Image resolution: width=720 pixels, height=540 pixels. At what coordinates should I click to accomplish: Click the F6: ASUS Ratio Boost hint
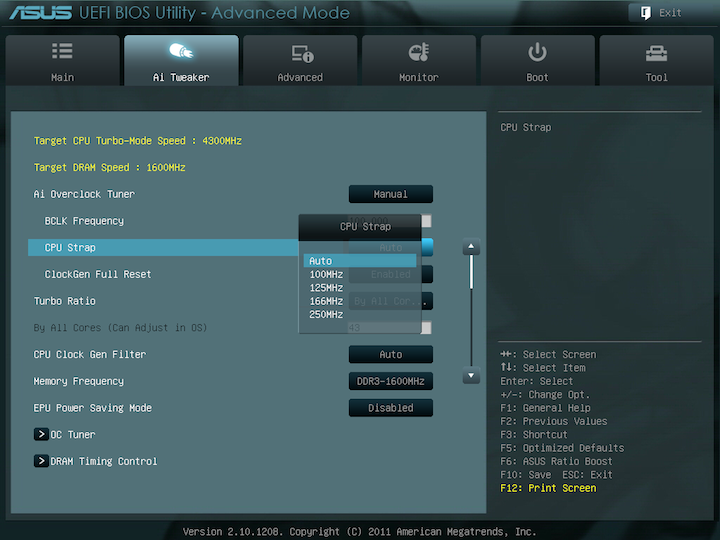[557, 461]
